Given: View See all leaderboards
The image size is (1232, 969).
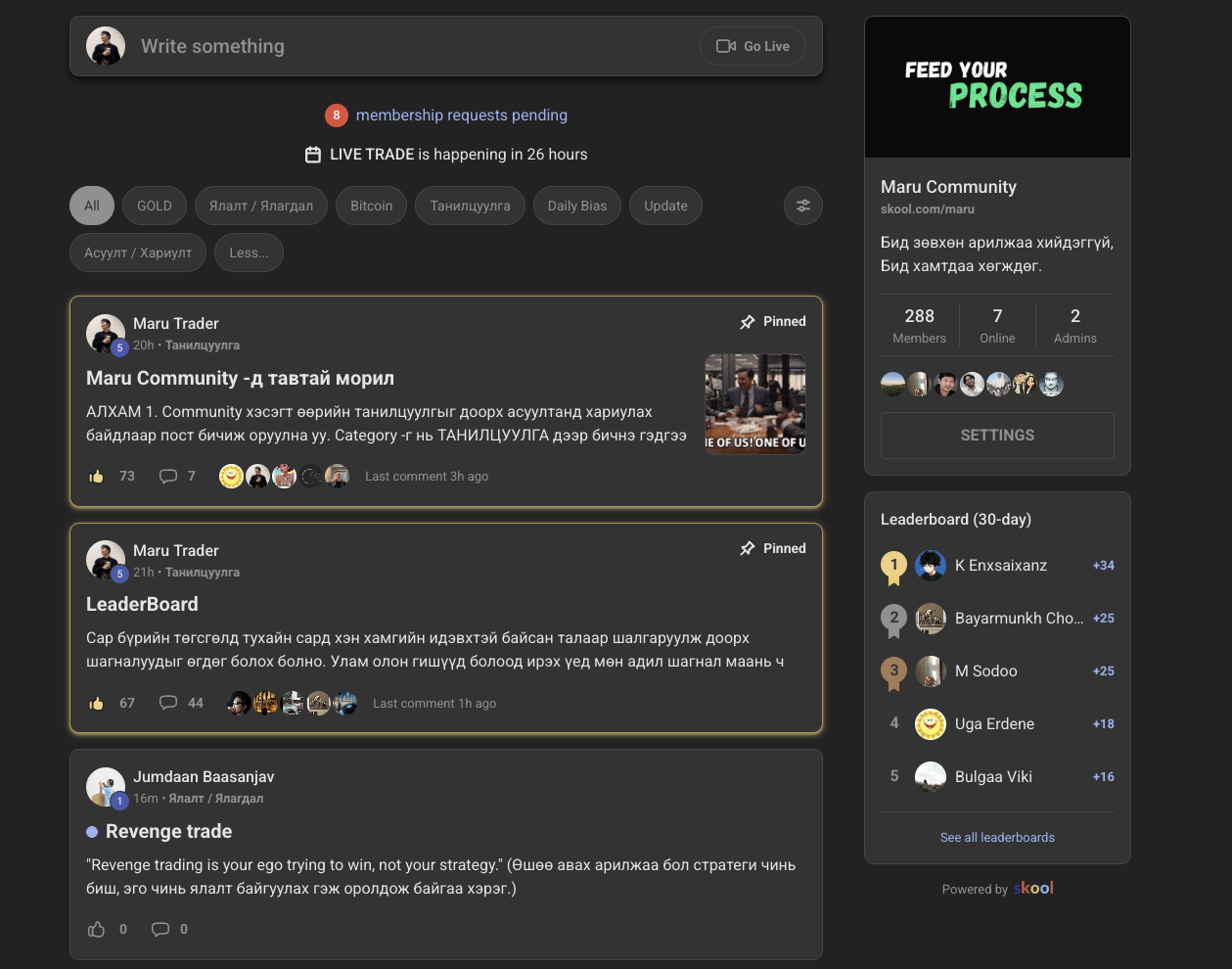Looking at the screenshot, I should 997,838.
